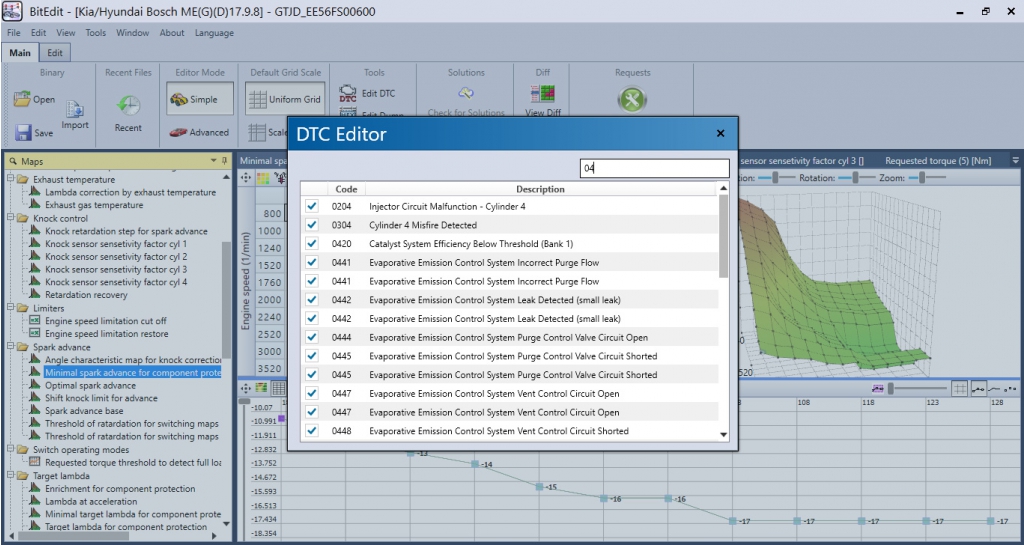Sort DTC list by Description column header
This screenshot has width=1024, height=545.
pos(540,189)
